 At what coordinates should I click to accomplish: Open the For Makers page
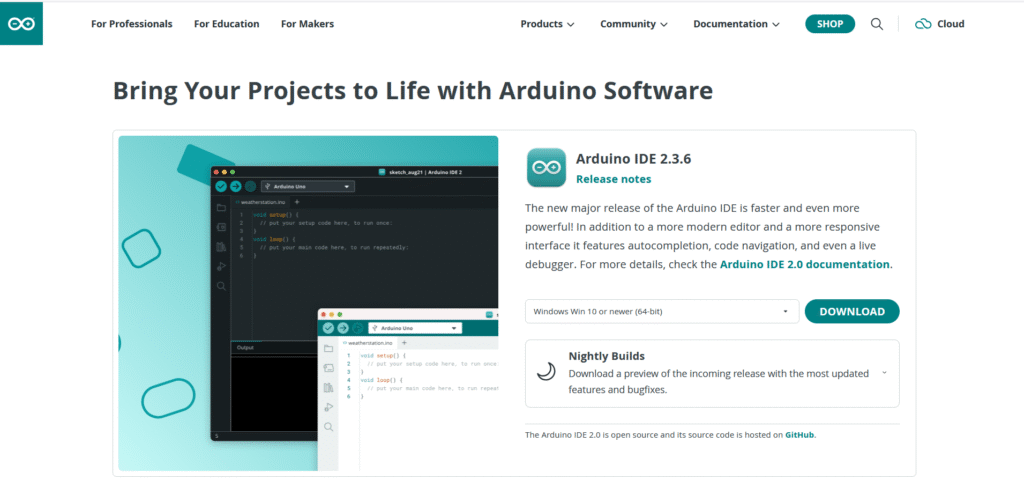(308, 24)
